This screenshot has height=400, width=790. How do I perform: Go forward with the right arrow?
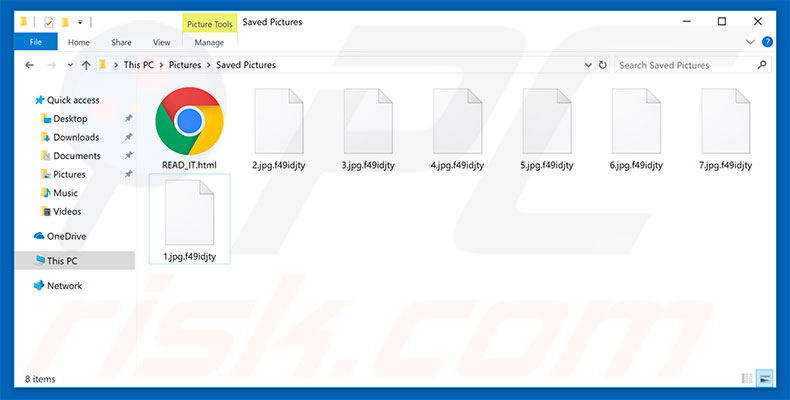[51, 65]
